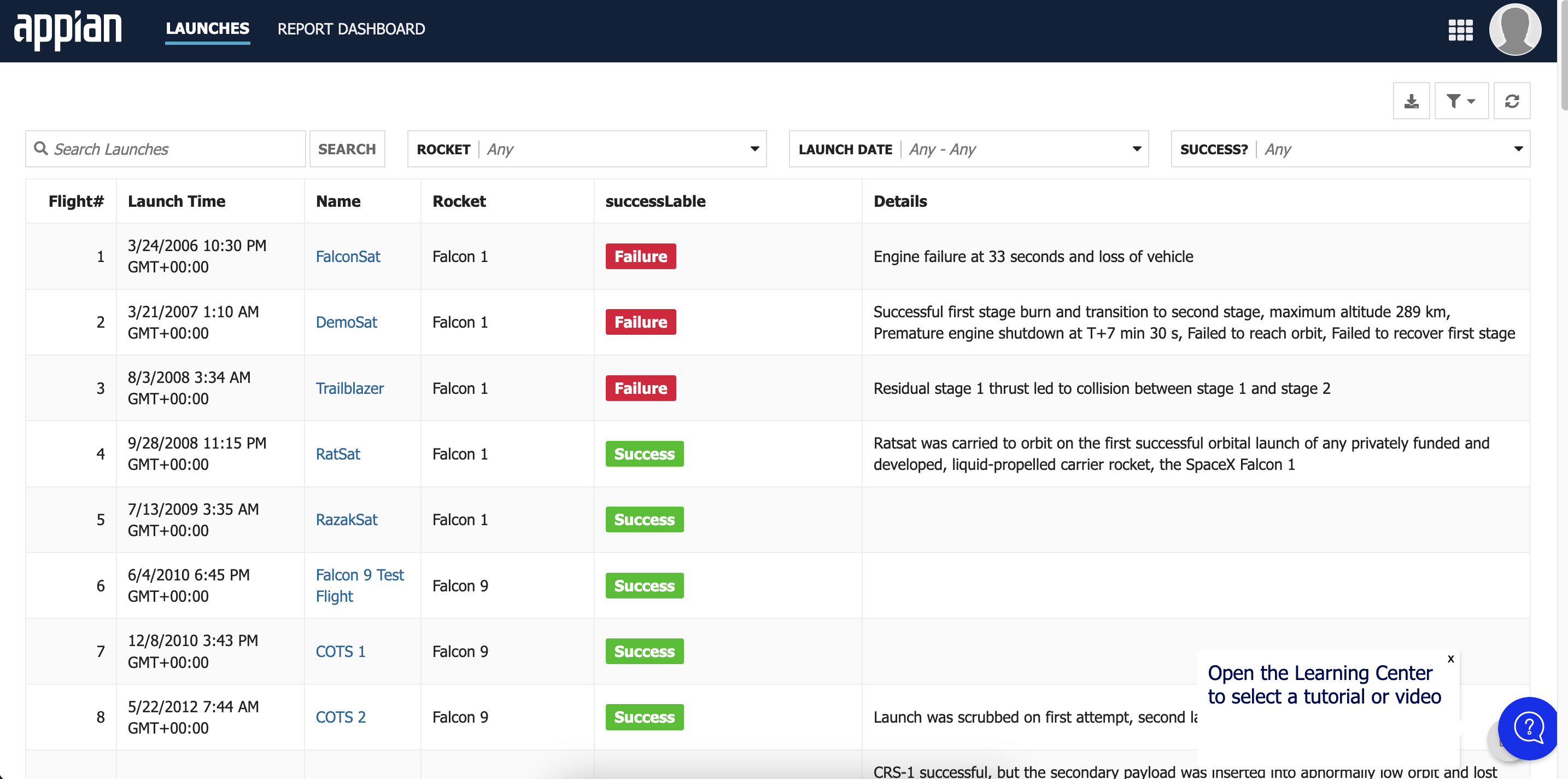The width and height of the screenshot is (1568, 779).
Task: Open the COTS 1 launch link
Action: tap(341, 651)
